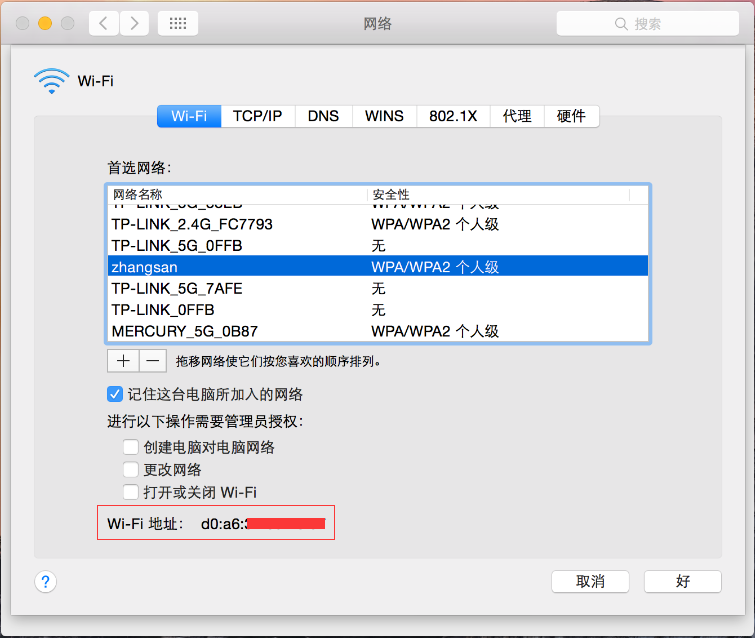Select the zhangsan network row
Viewport: 755px width, 638px height.
coord(378,267)
